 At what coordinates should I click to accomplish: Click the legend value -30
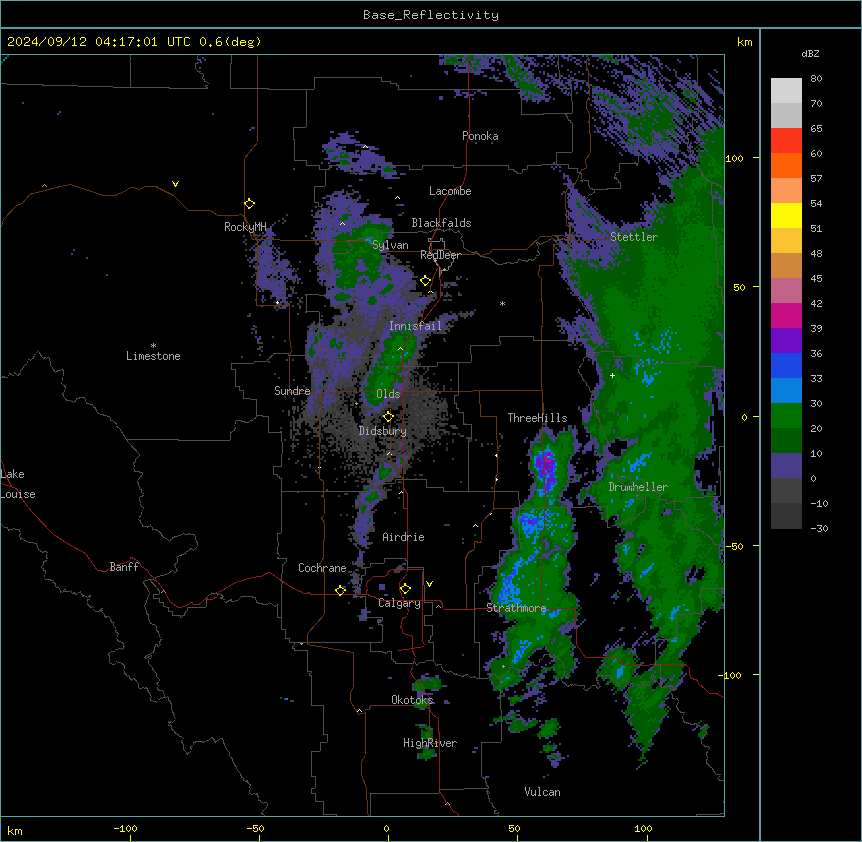pyautogui.click(x=819, y=528)
